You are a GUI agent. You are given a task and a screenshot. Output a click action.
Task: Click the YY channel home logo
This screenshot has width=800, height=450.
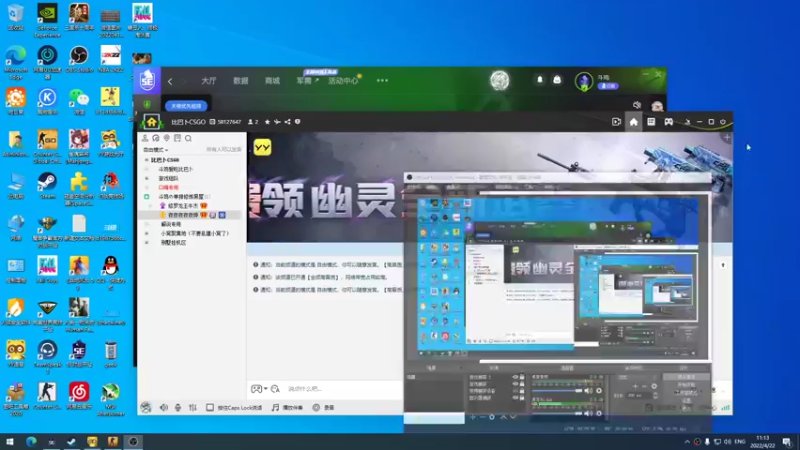click(x=152, y=122)
